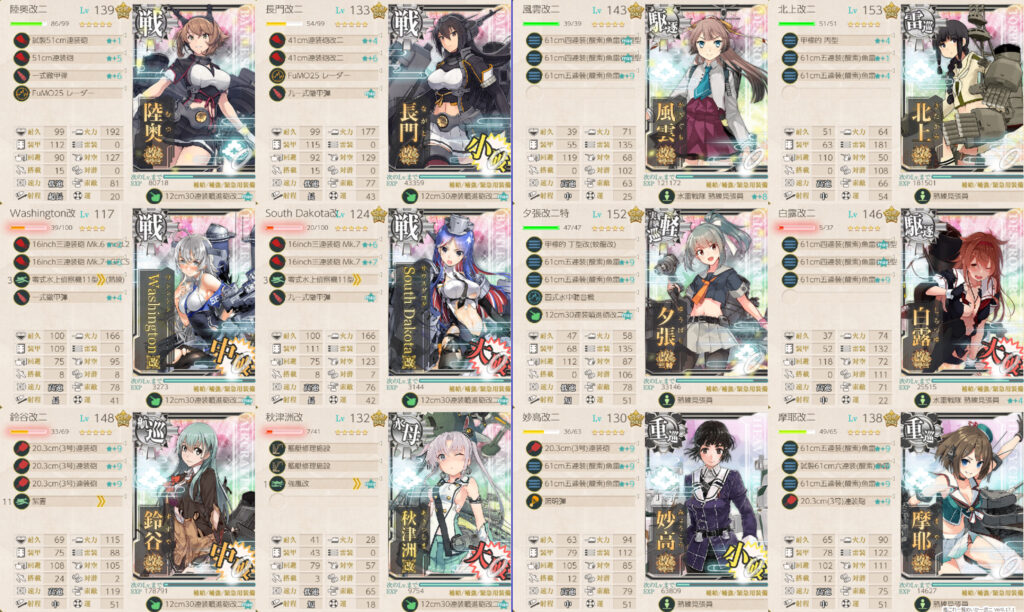The image size is (1024, 612).
Task: Click Yuubari's 軽 light cruiser class badge
Action: [662, 227]
